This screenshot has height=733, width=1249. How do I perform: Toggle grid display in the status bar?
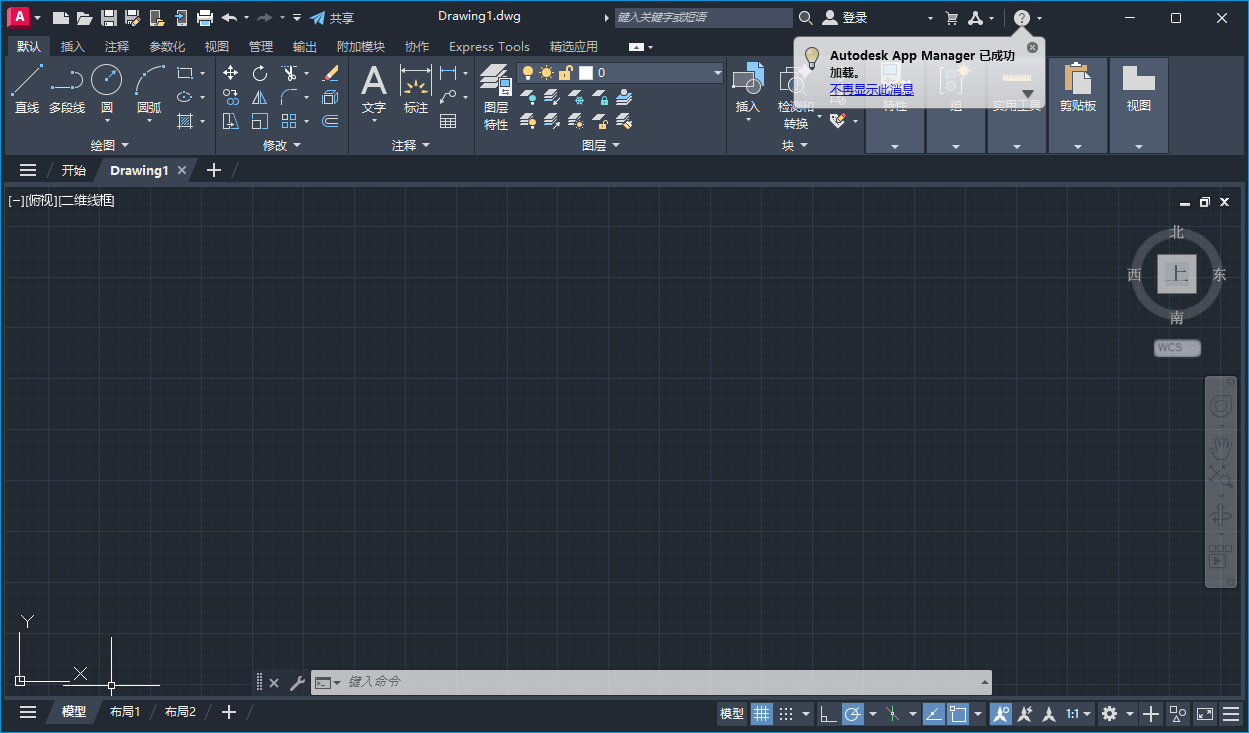tap(762, 713)
